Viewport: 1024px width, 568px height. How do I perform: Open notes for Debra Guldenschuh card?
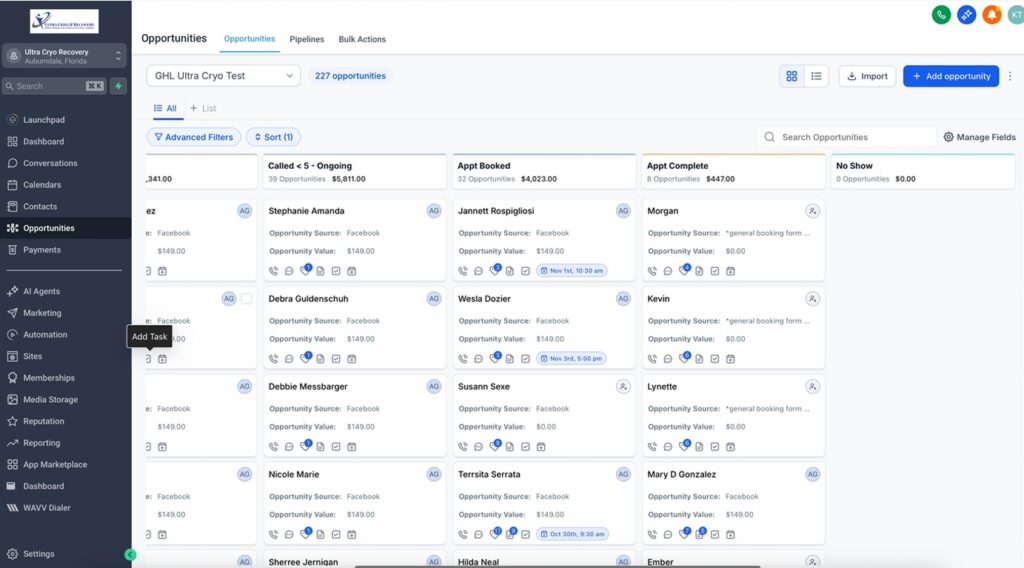click(x=320, y=359)
